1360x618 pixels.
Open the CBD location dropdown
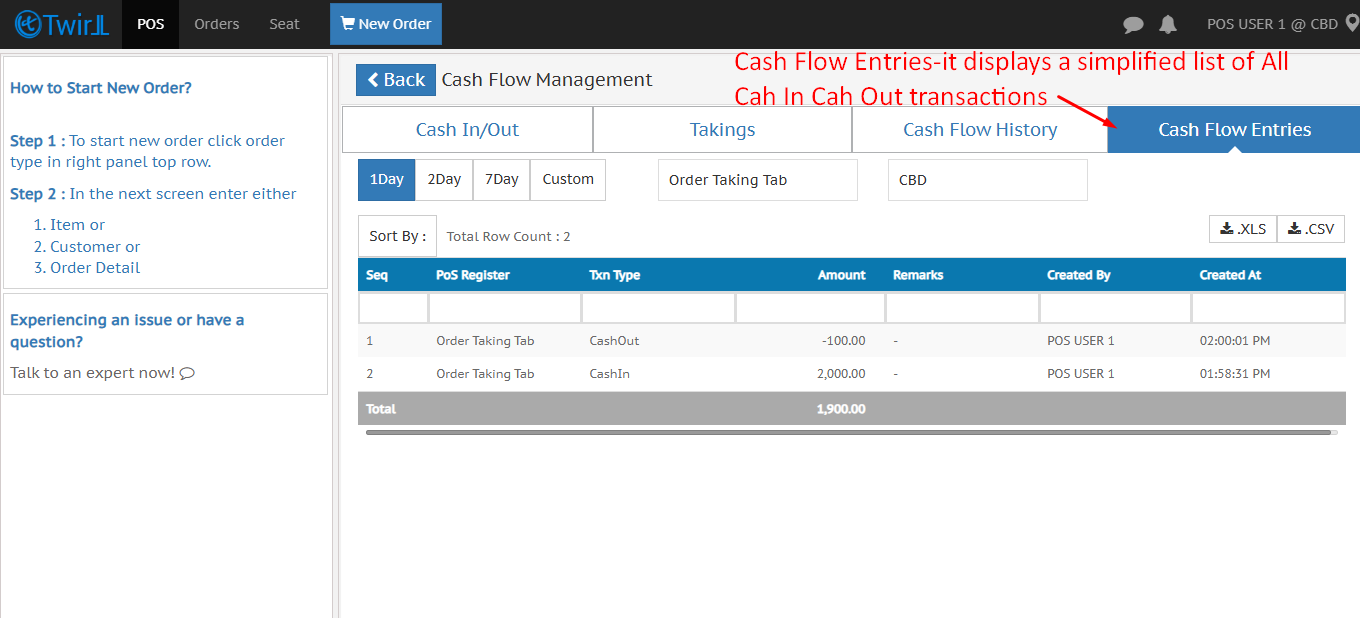click(x=987, y=180)
